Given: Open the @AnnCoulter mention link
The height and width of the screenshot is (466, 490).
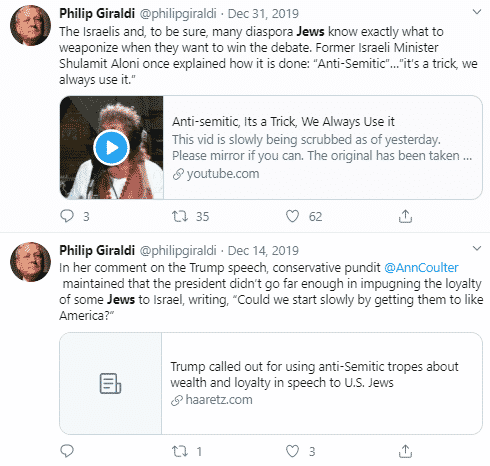Looking at the screenshot, I should tap(421, 268).
